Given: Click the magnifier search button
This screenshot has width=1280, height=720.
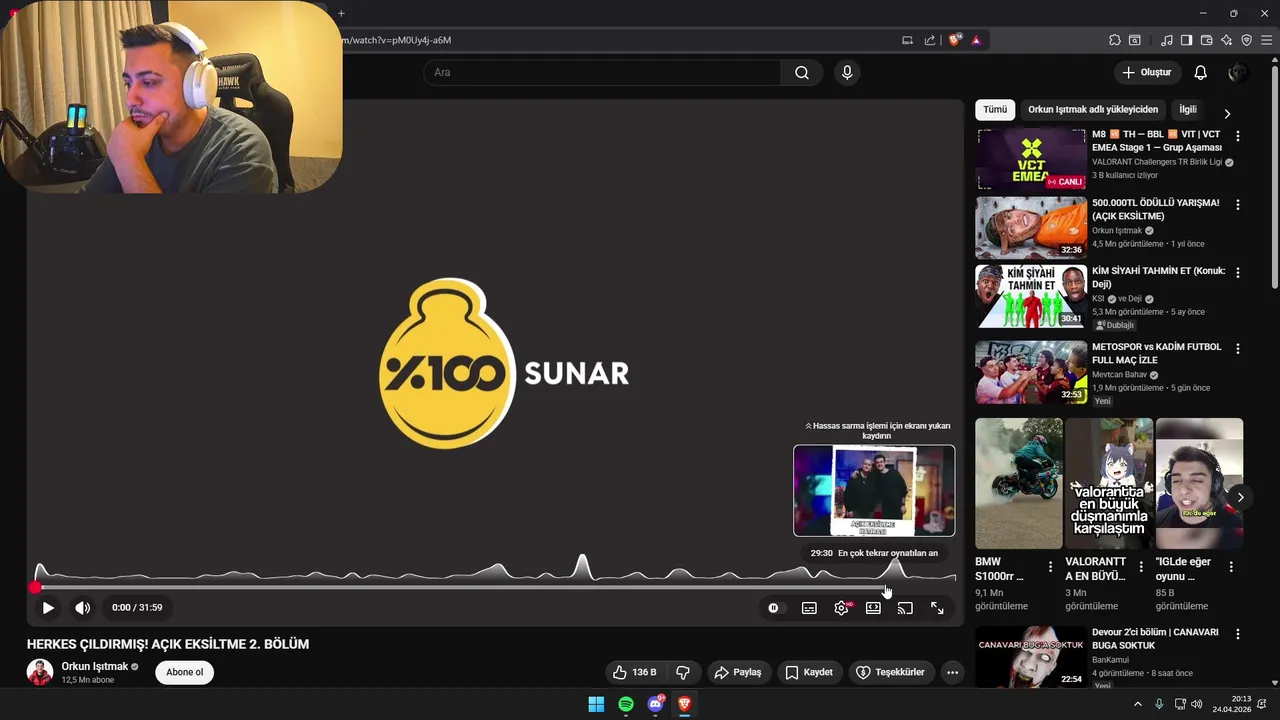Looking at the screenshot, I should (x=802, y=72).
